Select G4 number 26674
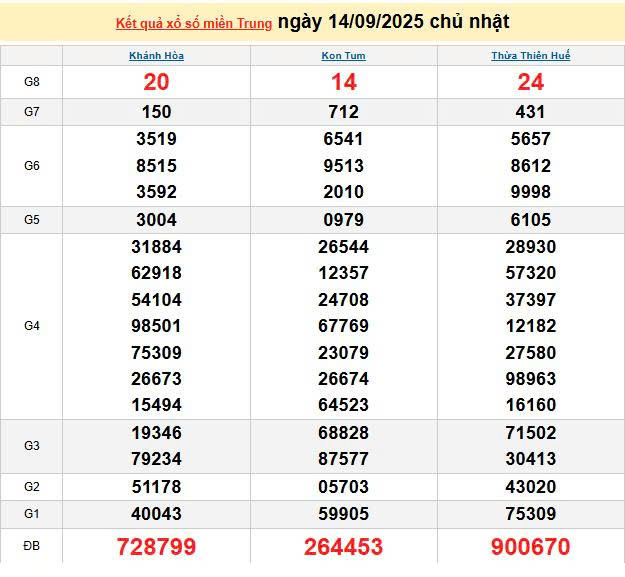 coord(344,379)
